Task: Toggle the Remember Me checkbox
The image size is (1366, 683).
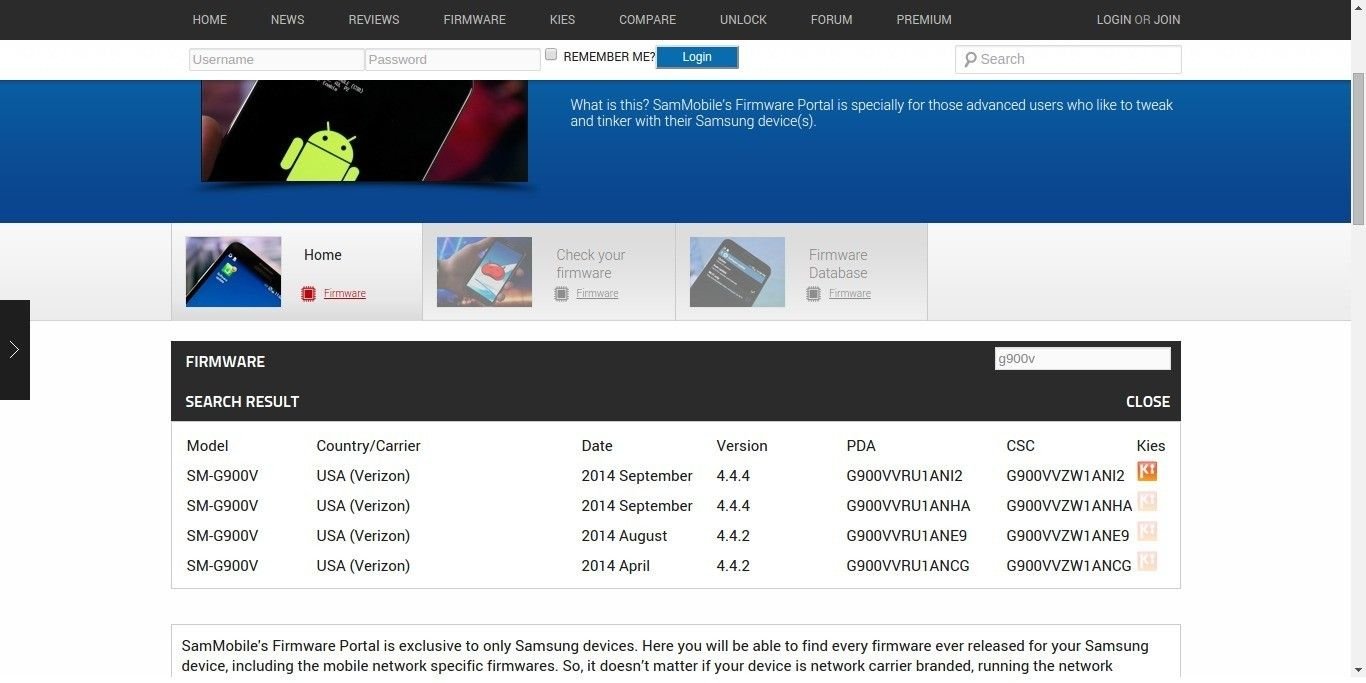Action: point(551,55)
